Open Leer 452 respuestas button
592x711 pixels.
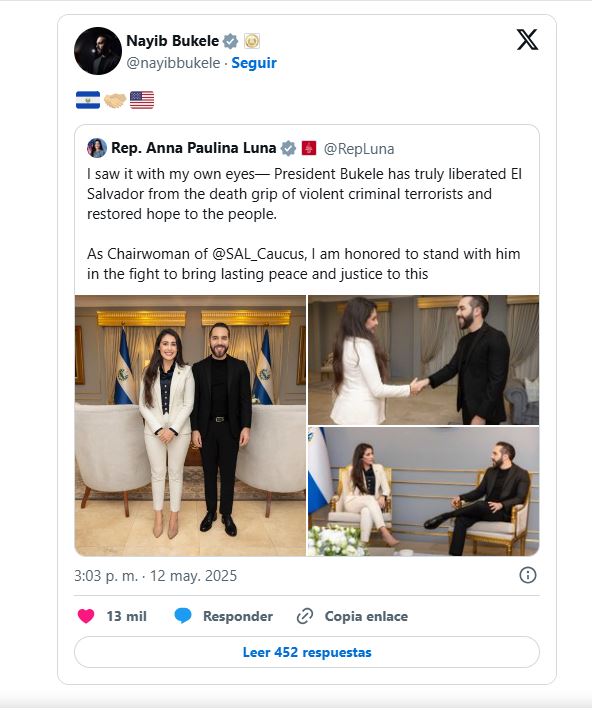point(307,652)
